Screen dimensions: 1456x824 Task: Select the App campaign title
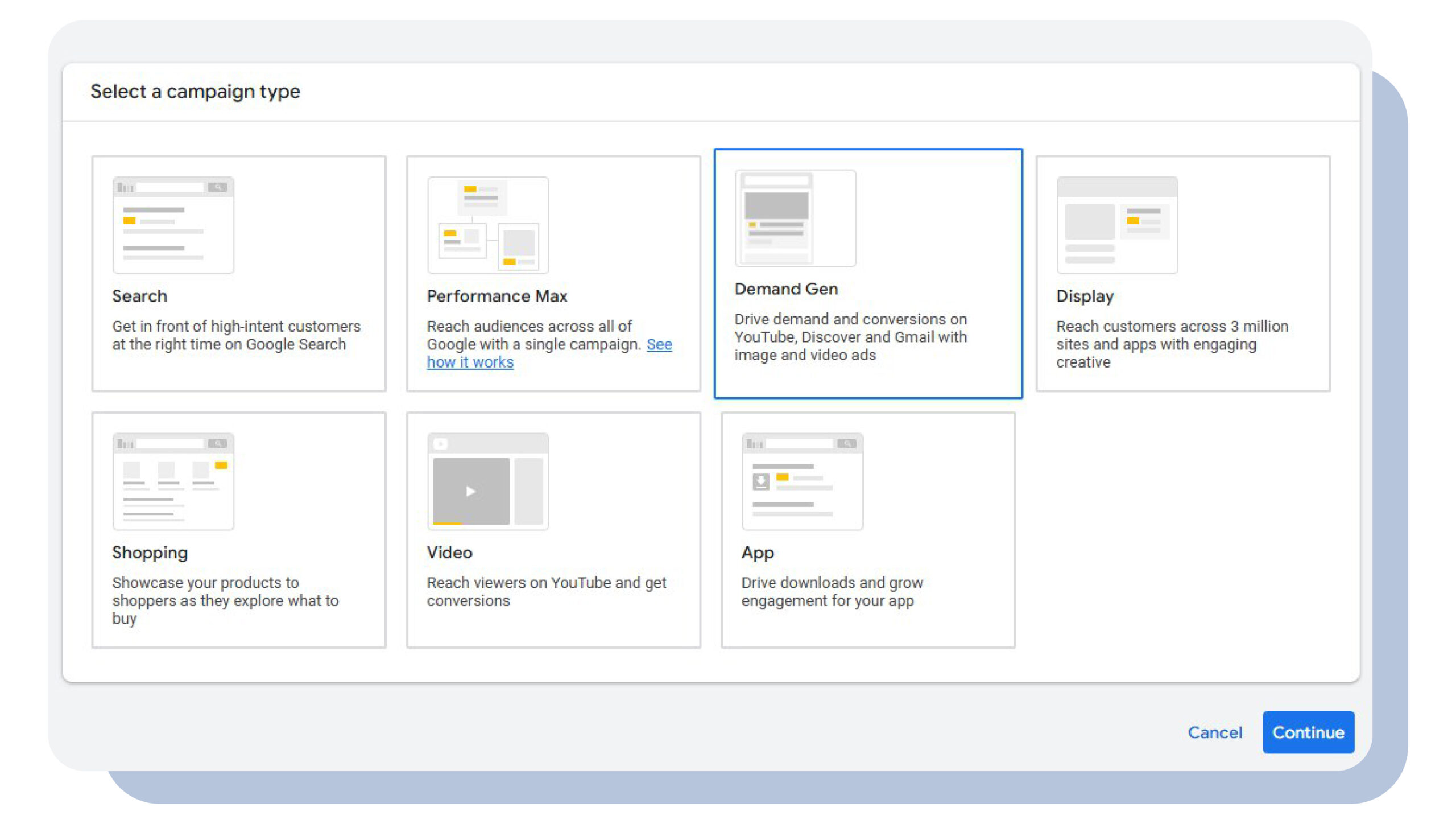[x=758, y=553]
